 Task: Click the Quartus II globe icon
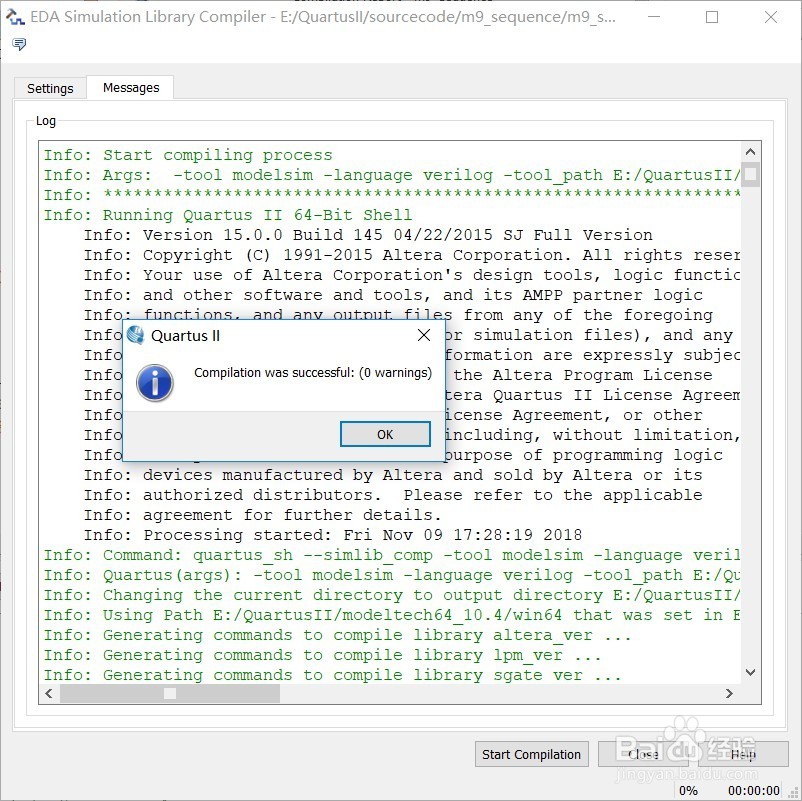coord(136,336)
